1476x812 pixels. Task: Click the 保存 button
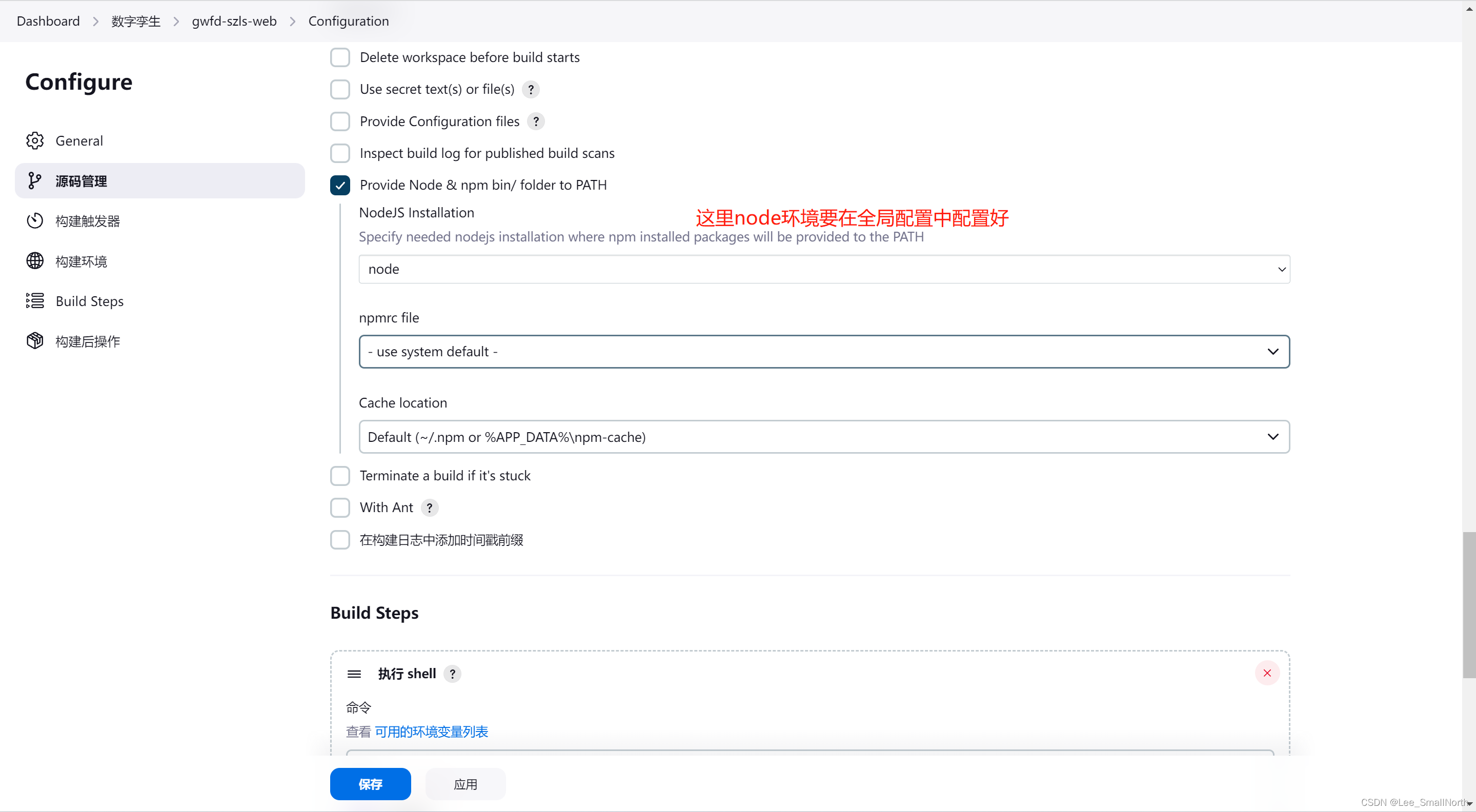(x=370, y=783)
